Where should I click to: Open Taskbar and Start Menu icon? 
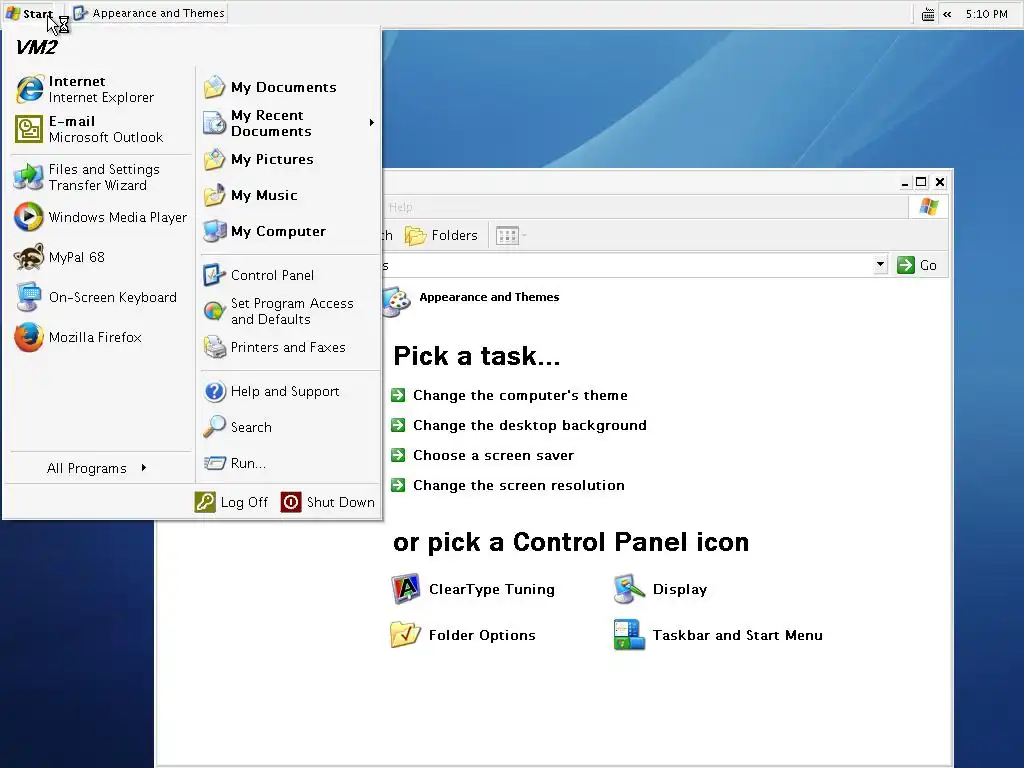718,635
